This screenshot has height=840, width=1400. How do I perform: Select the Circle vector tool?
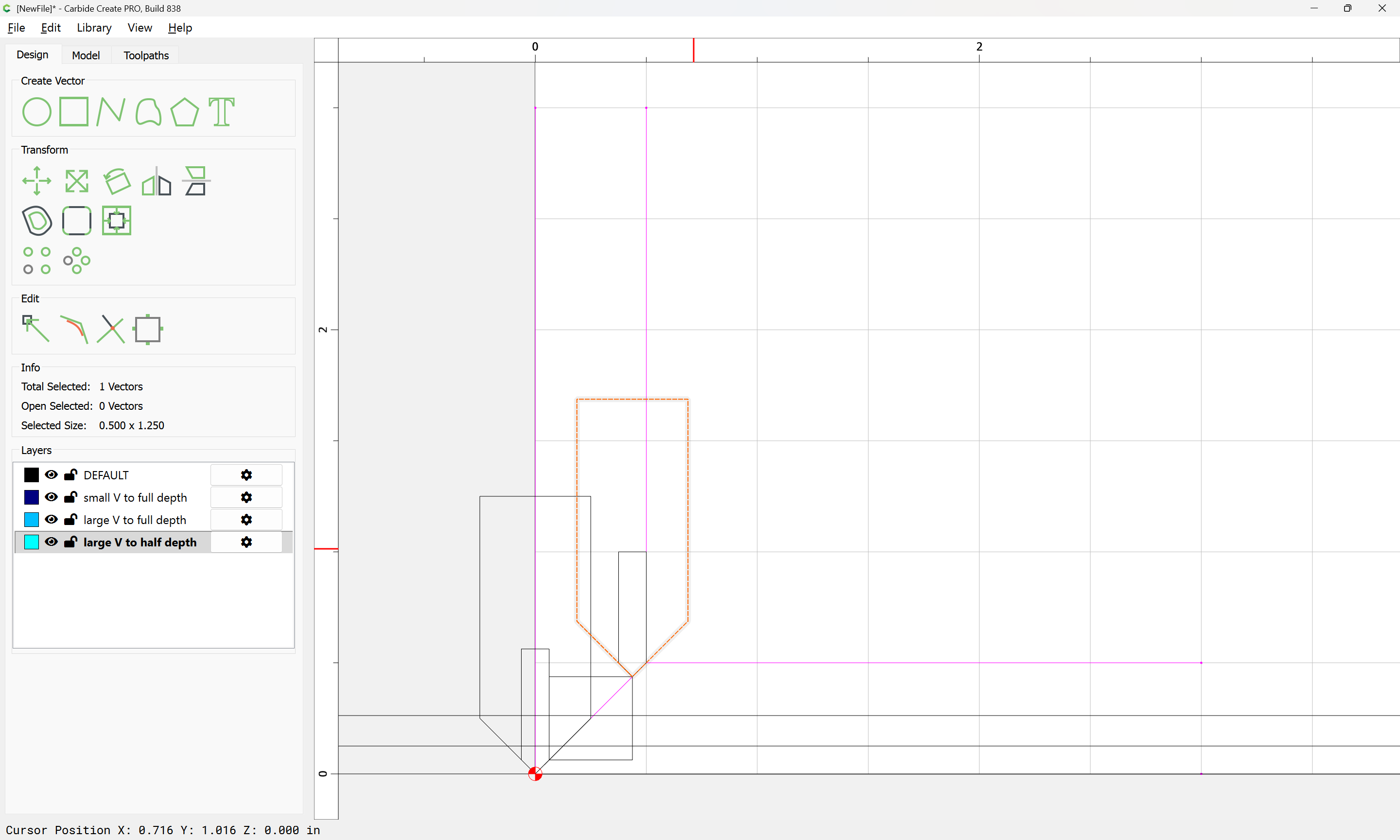(x=36, y=111)
